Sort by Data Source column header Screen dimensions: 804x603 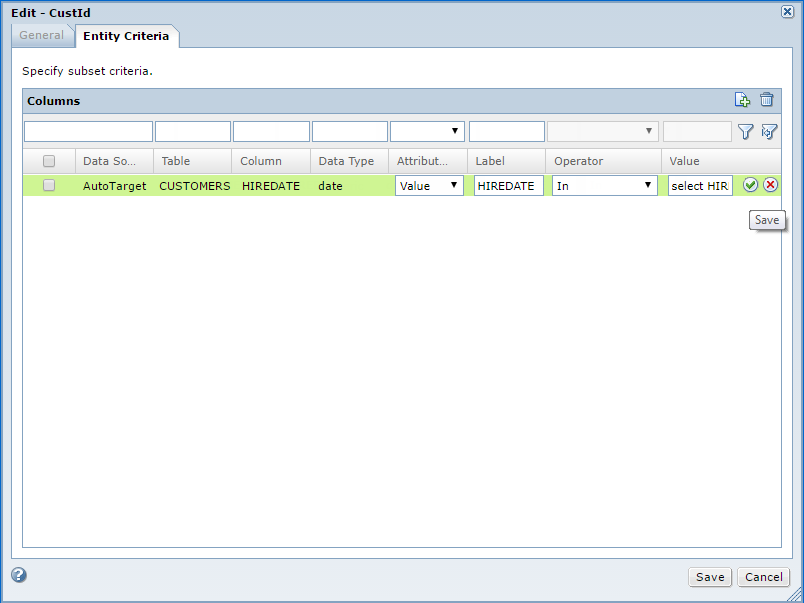(x=114, y=161)
